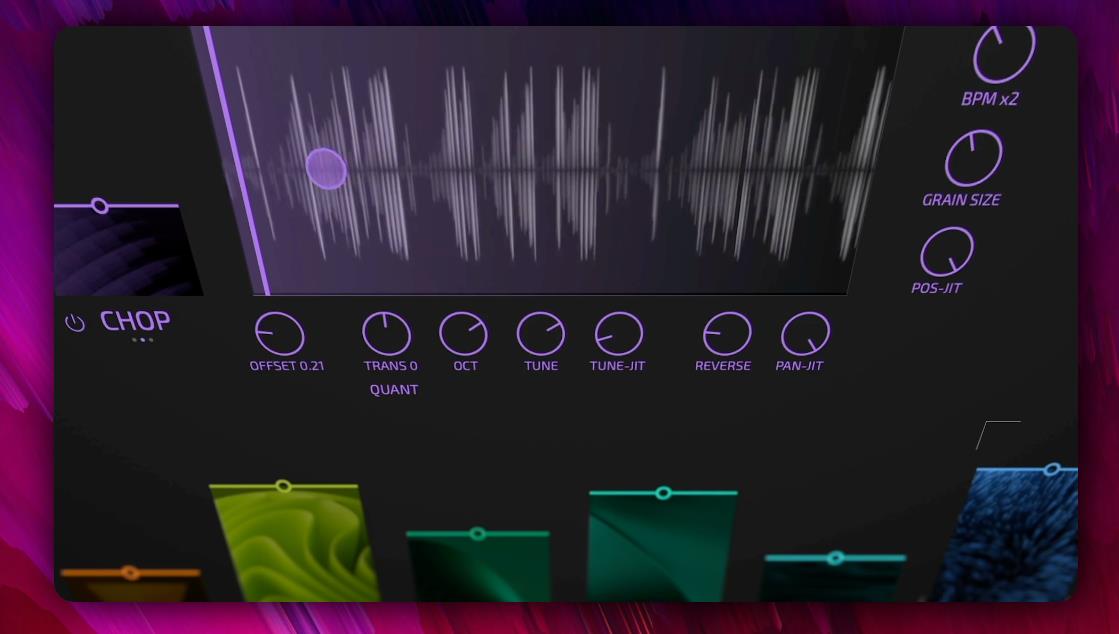
Task: Click the tall teal layer fader handle
Action: (663, 493)
